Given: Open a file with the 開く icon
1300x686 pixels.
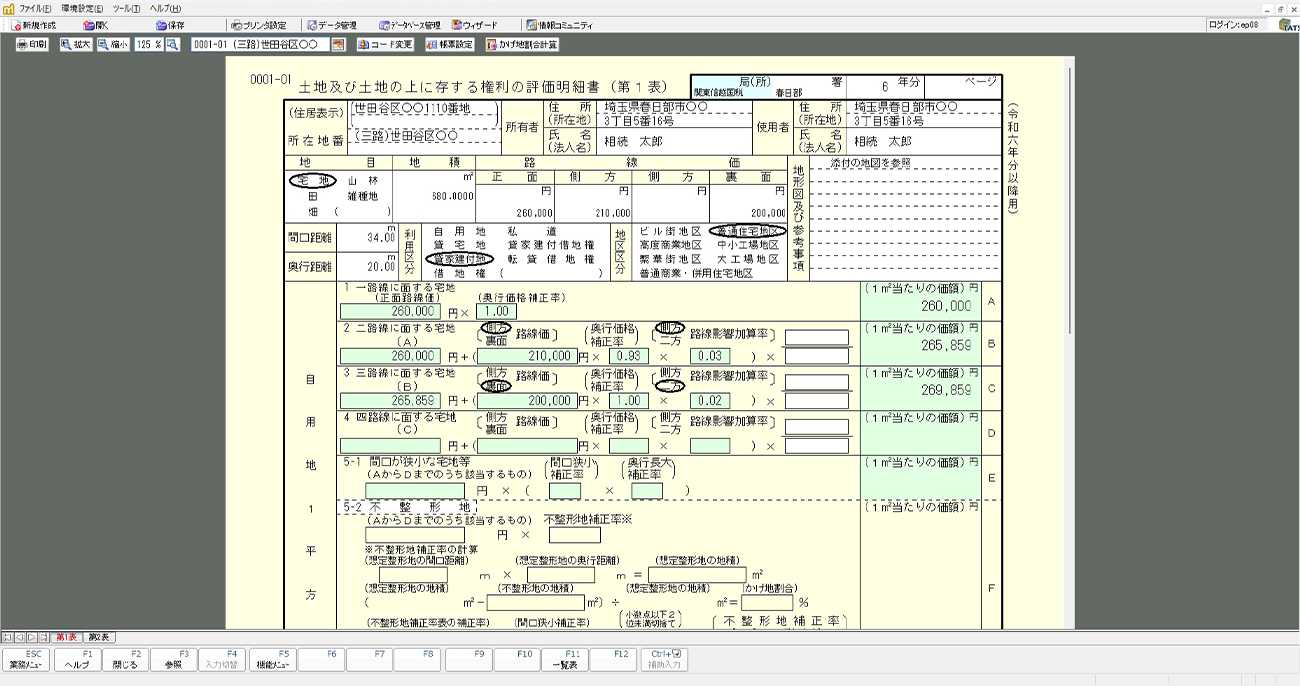Looking at the screenshot, I should [95, 25].
